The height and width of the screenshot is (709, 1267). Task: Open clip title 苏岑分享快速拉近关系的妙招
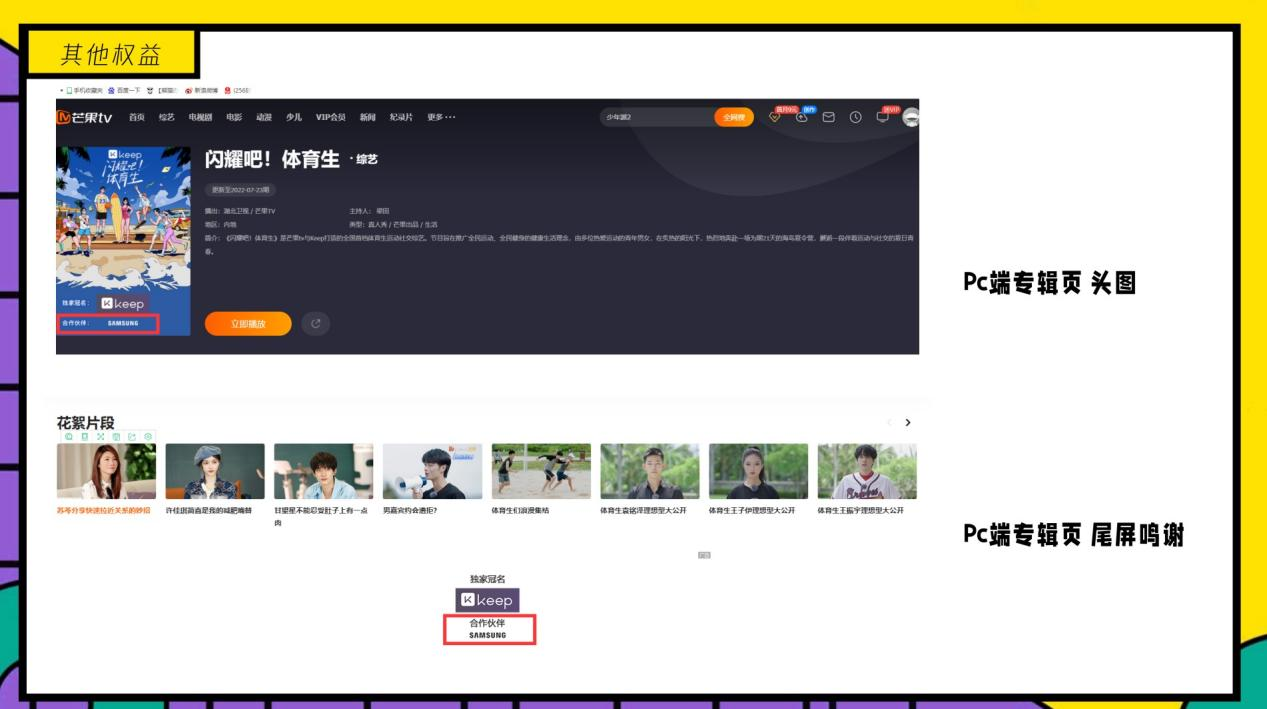pos(104,511)
